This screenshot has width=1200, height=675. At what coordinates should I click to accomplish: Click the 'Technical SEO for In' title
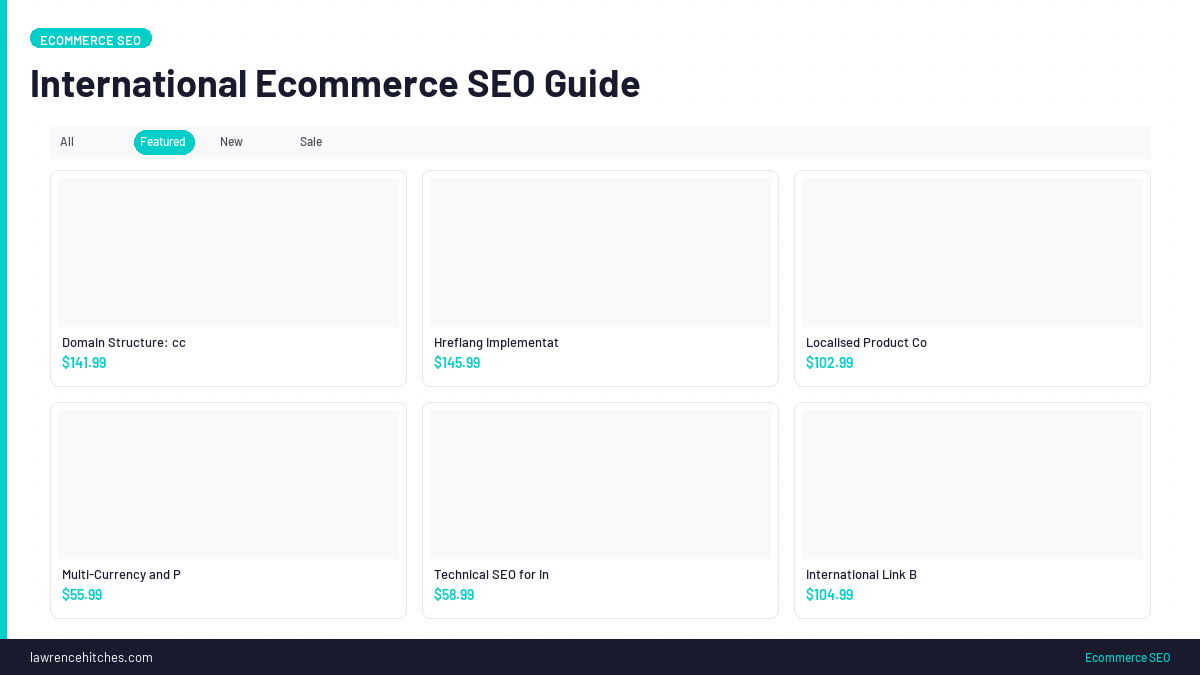pos(491,575)
